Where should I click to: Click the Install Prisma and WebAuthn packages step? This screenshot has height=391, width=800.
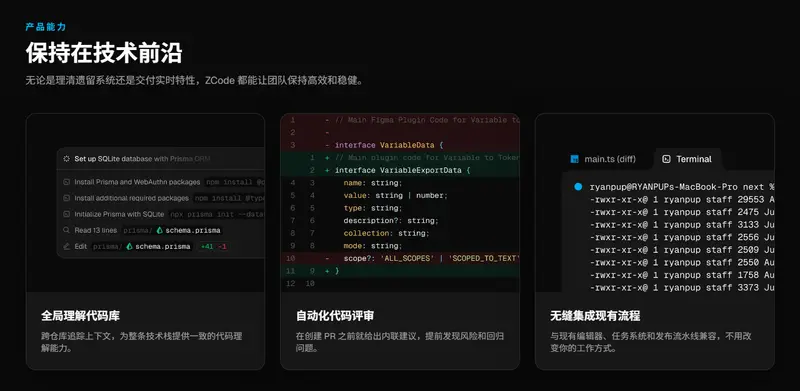[137, 182]
